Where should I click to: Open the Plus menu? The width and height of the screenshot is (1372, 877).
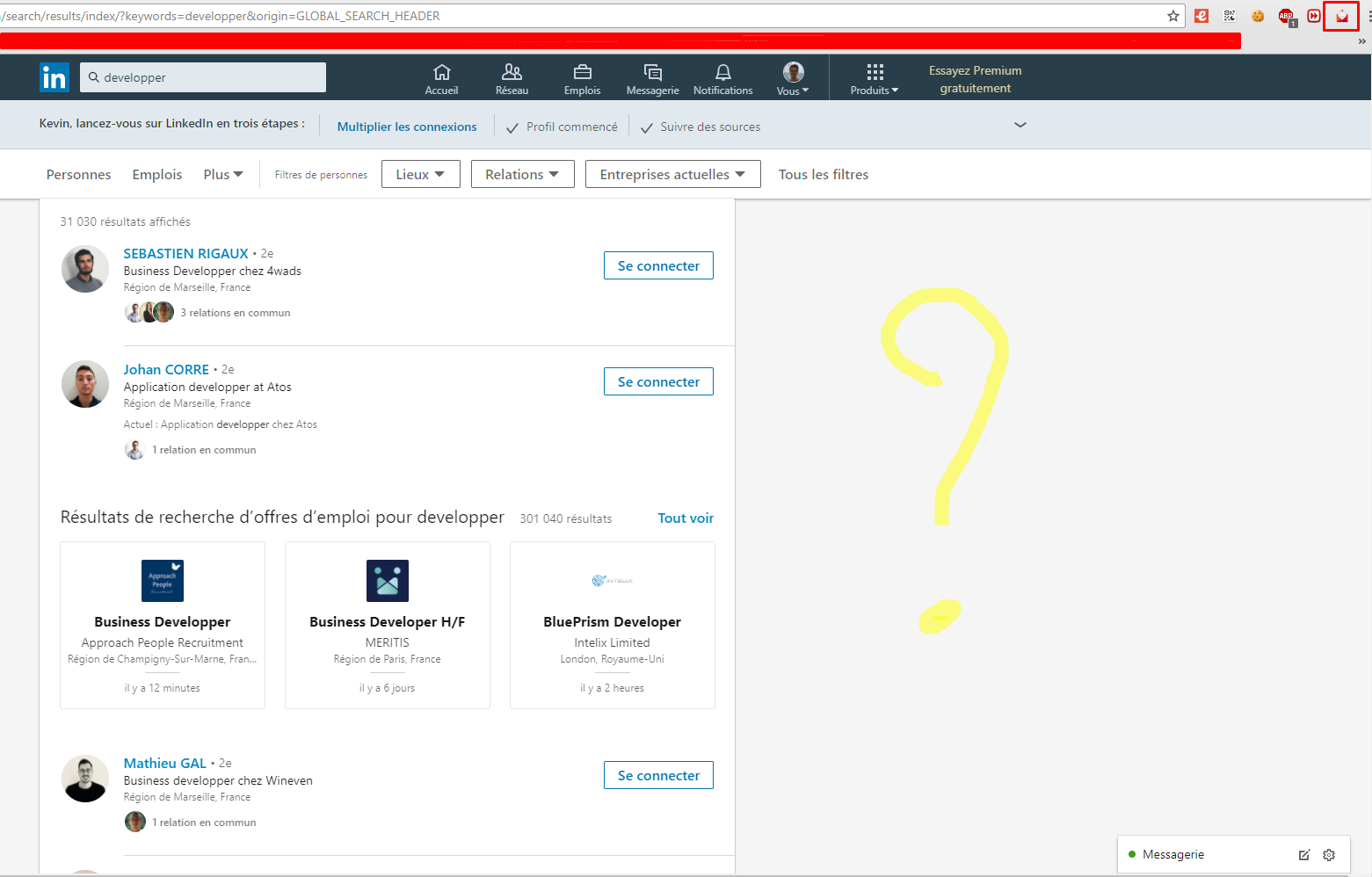coord(222,174)
